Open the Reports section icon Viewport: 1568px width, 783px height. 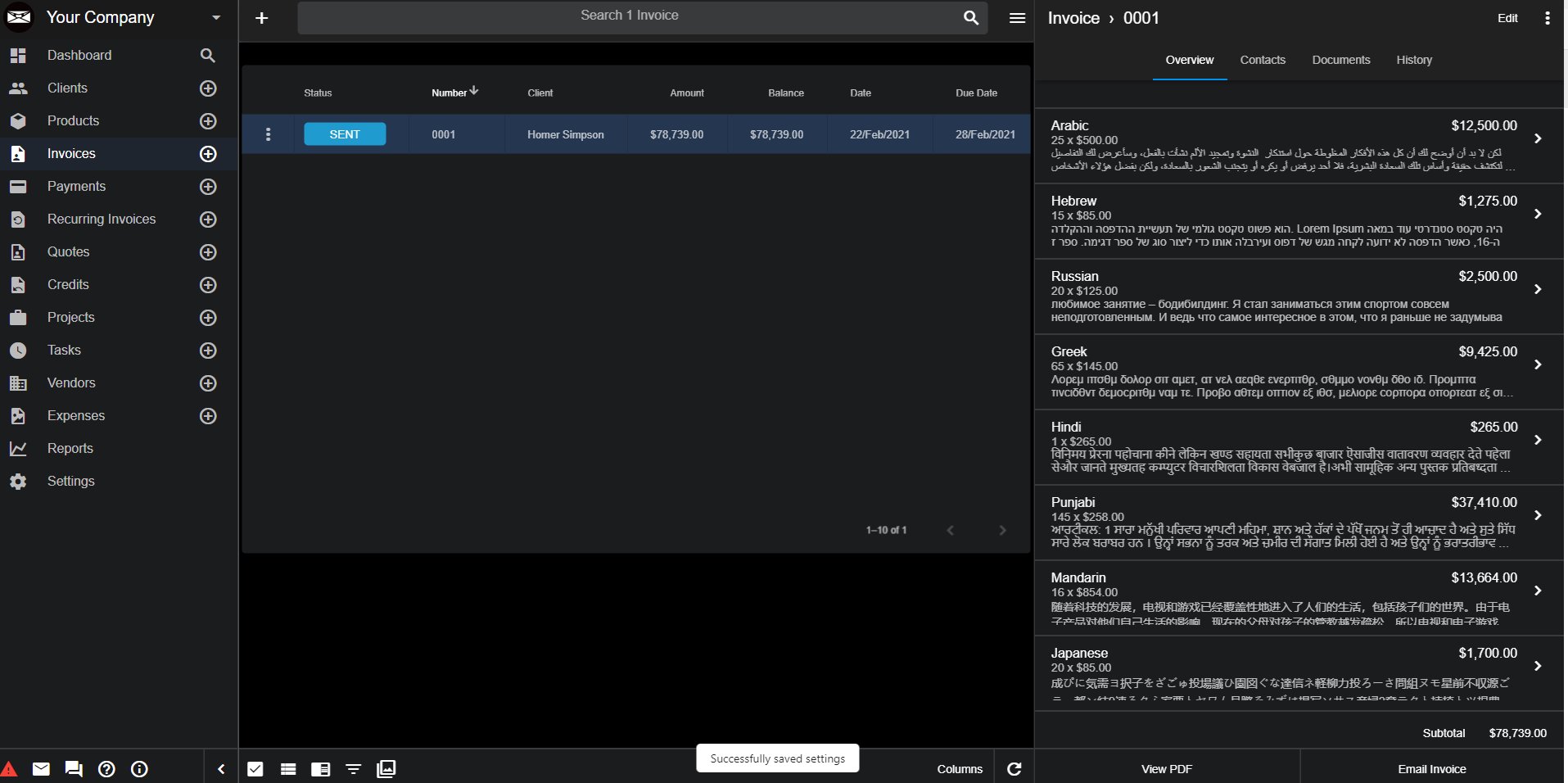[18, 448]
